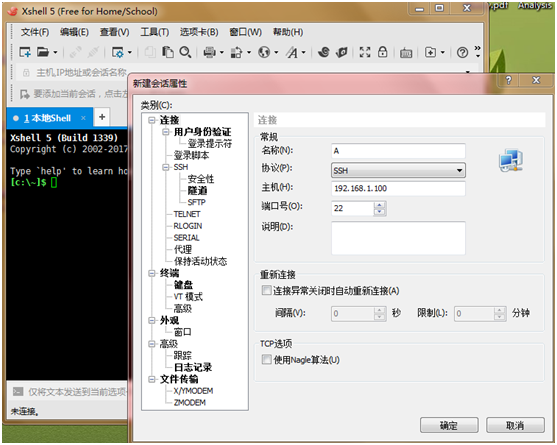Click the 取消 button
Image resolution: width=557 pixels, height=445 pixels.
[x=515, y=425]
